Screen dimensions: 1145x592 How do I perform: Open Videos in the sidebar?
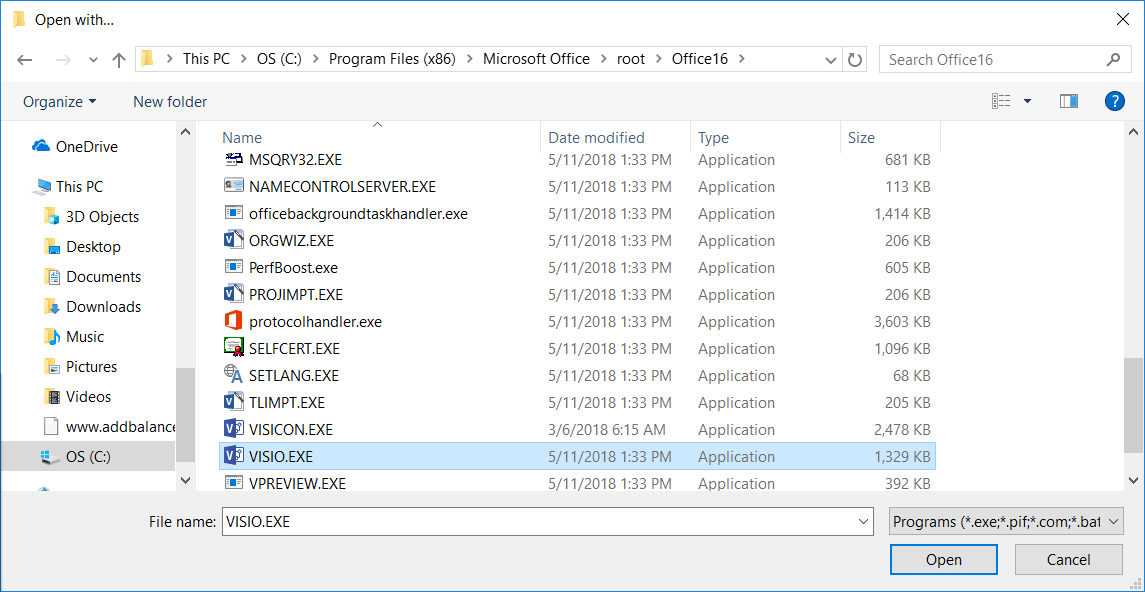point(77,396)
